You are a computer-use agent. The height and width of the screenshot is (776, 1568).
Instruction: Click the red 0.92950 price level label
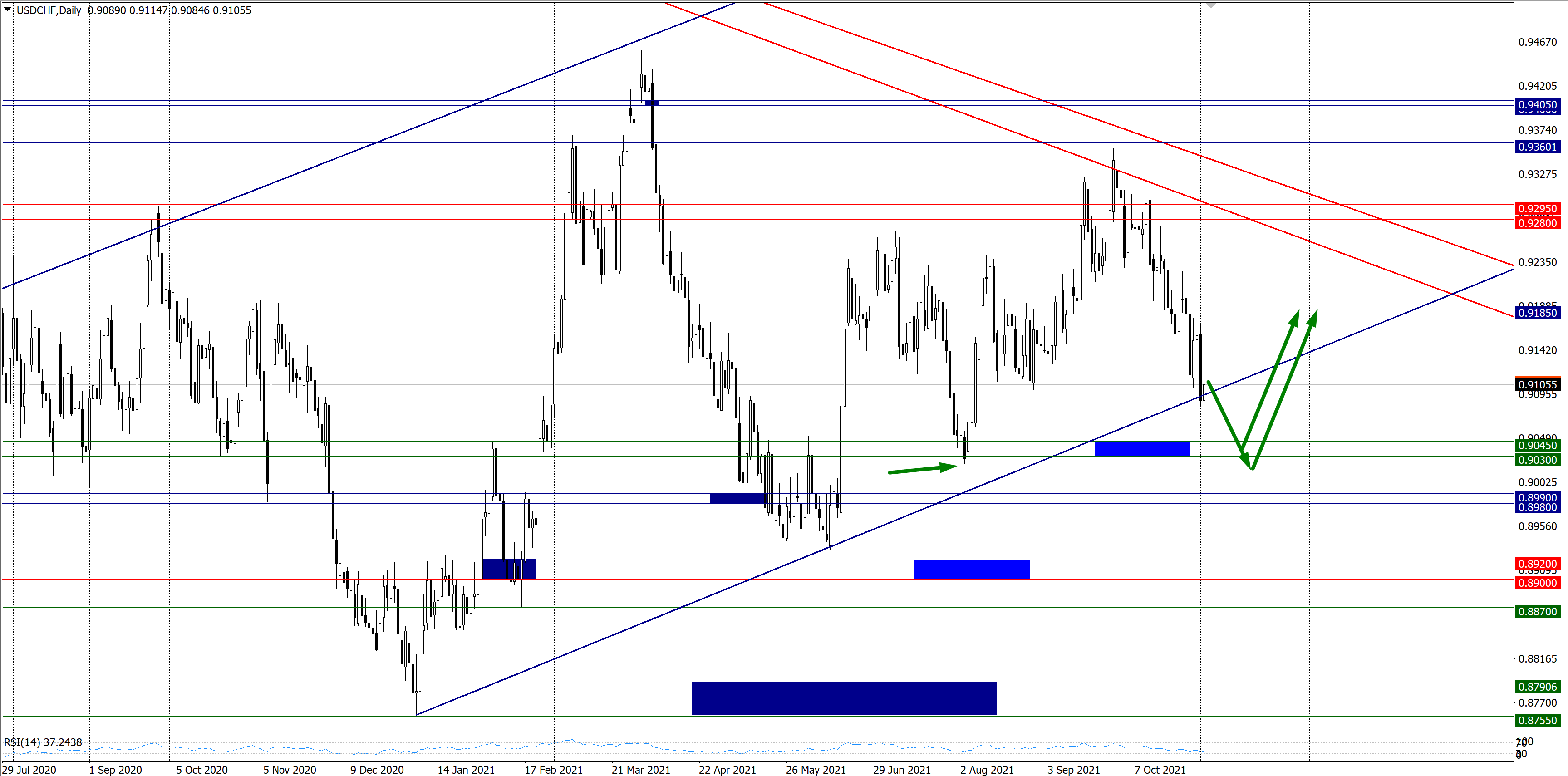click(x=1537, y=209)
